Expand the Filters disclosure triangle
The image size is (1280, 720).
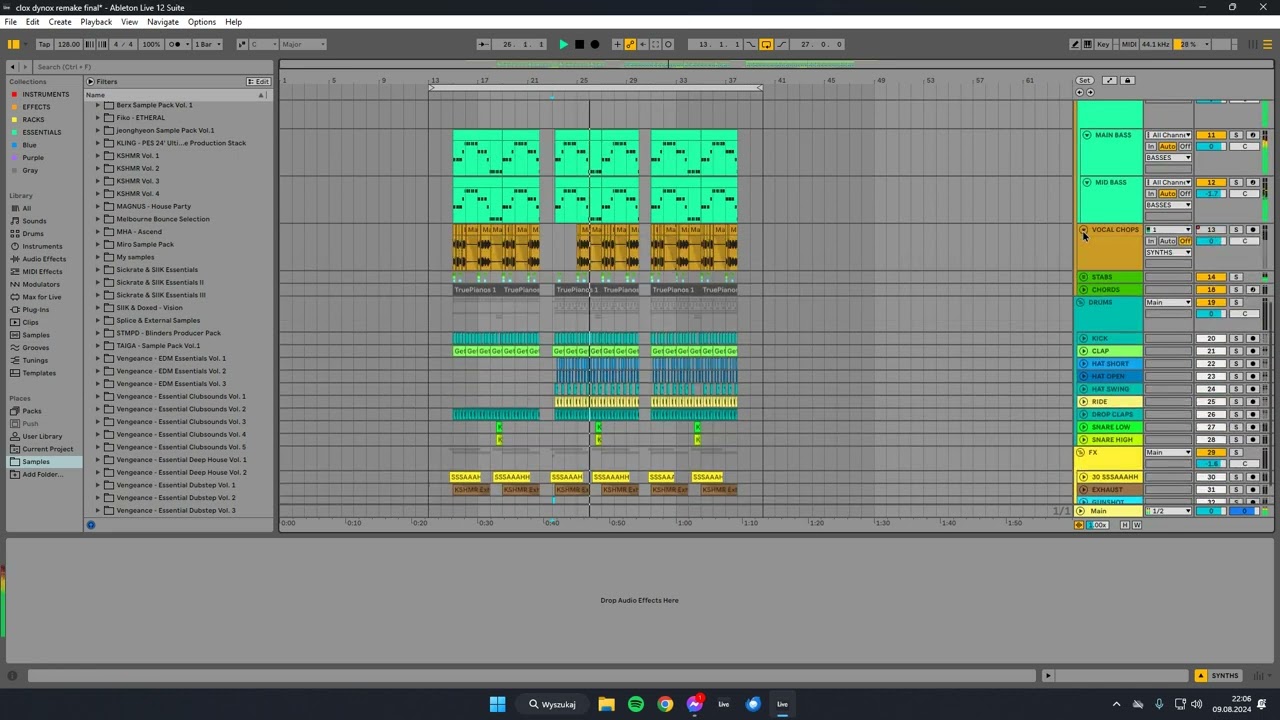click(x=90, y=82)
